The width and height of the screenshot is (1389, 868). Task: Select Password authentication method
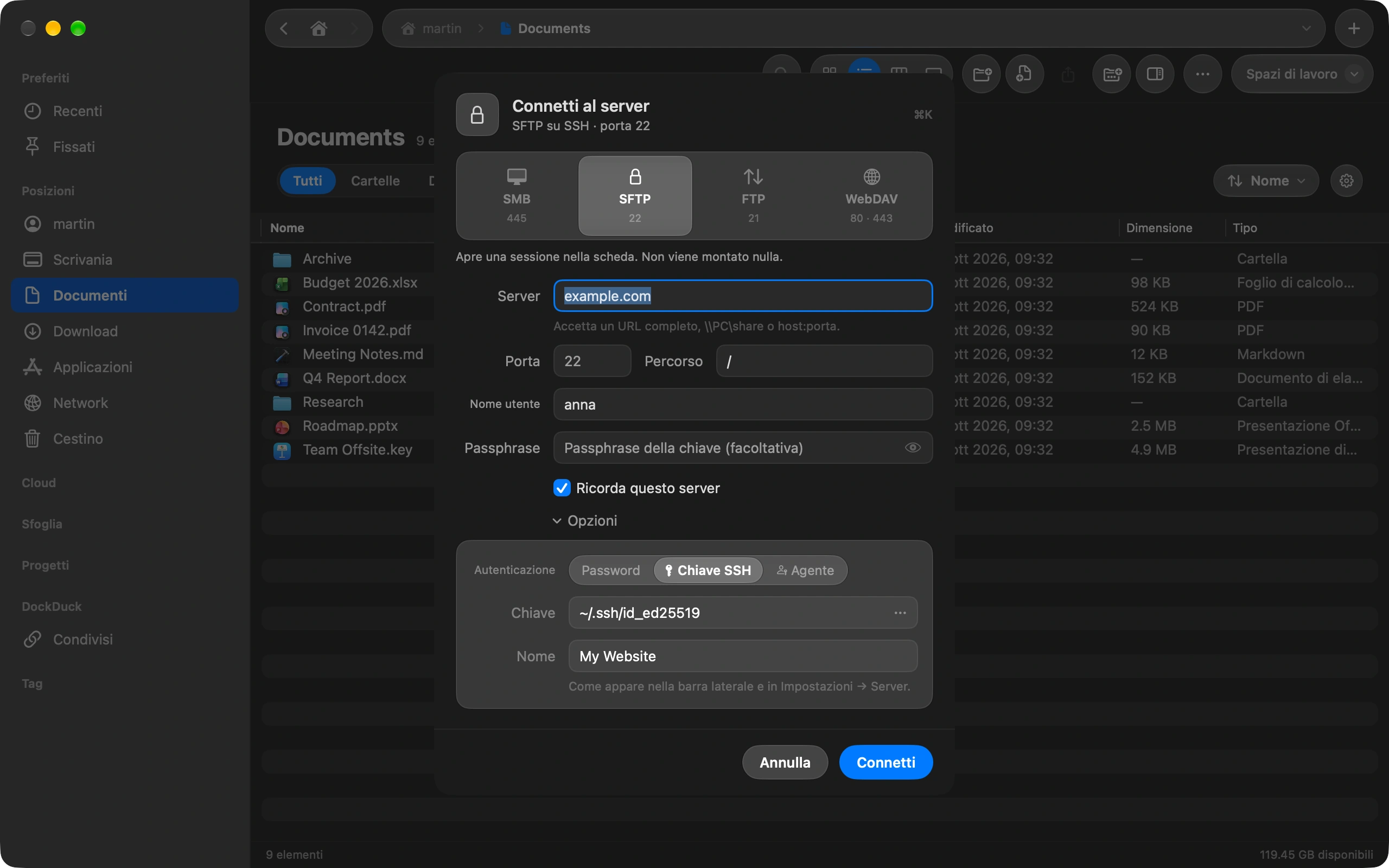pyautogui.click(x=611, y=570)
